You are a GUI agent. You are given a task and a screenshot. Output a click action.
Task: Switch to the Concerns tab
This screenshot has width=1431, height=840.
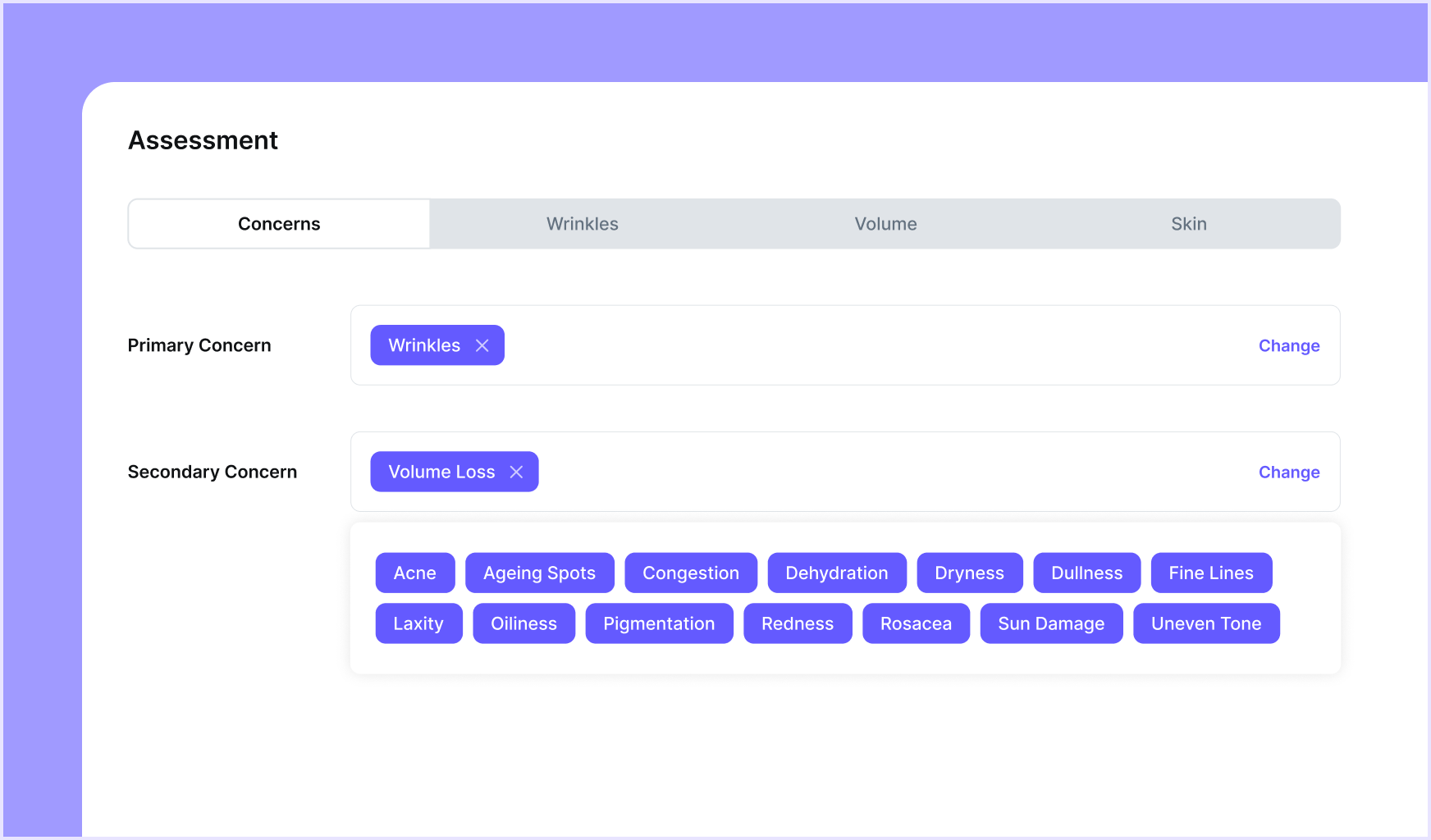[279, 224]
